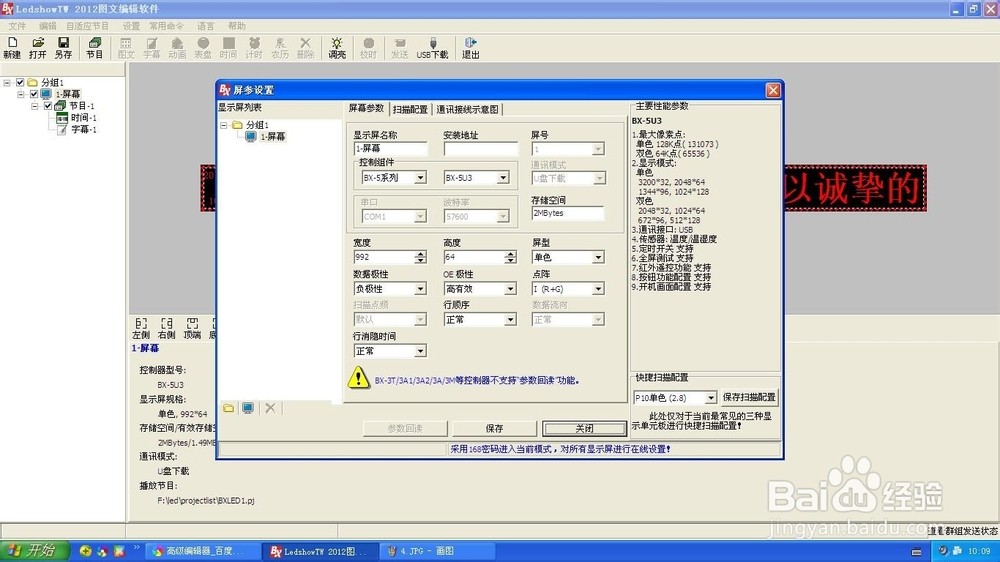Toggle the 分组1 checkbox in main tree
This screenshot has width=1000, height=562.
point(20,82)
